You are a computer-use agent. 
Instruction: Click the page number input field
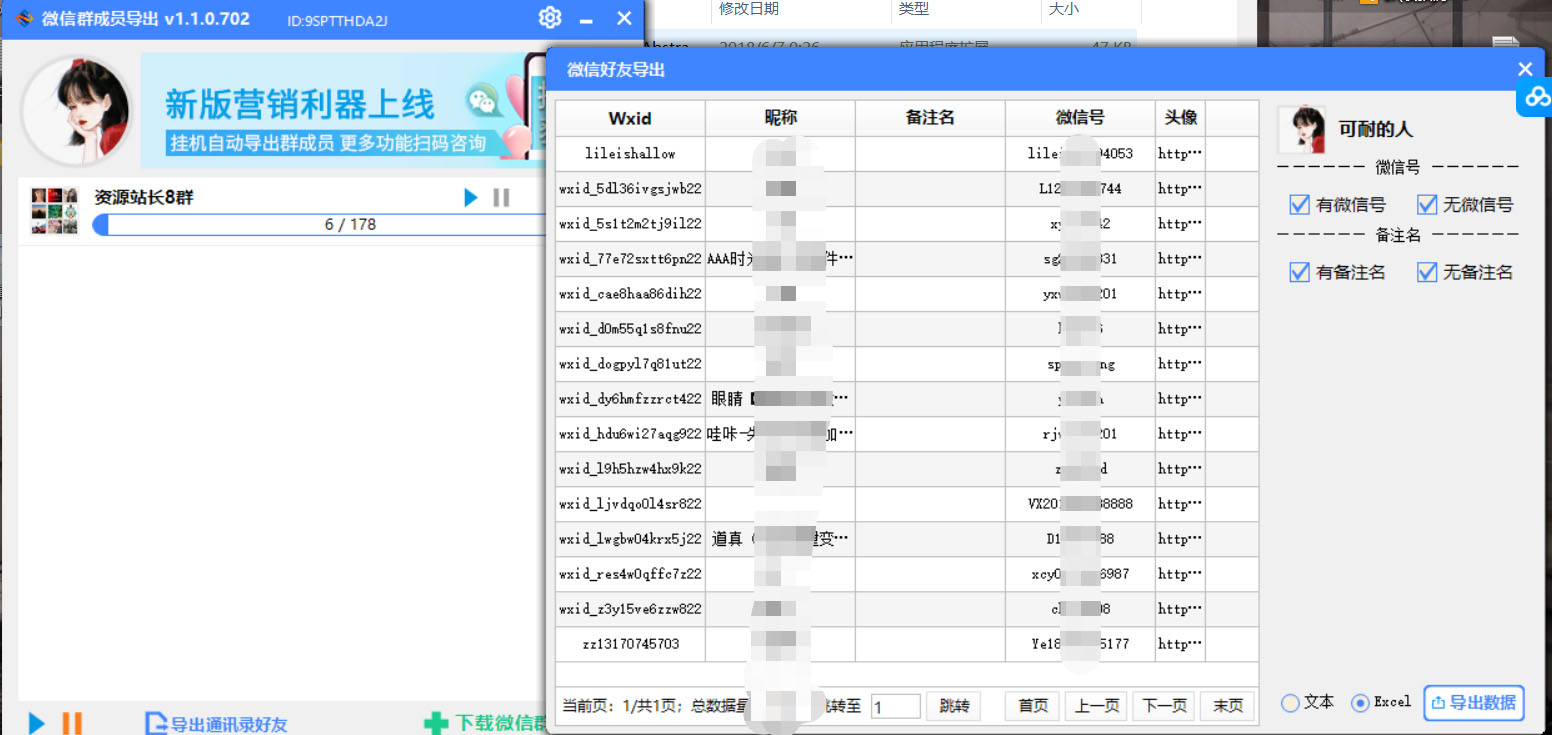pyautogui.click(x=895, y=706)
